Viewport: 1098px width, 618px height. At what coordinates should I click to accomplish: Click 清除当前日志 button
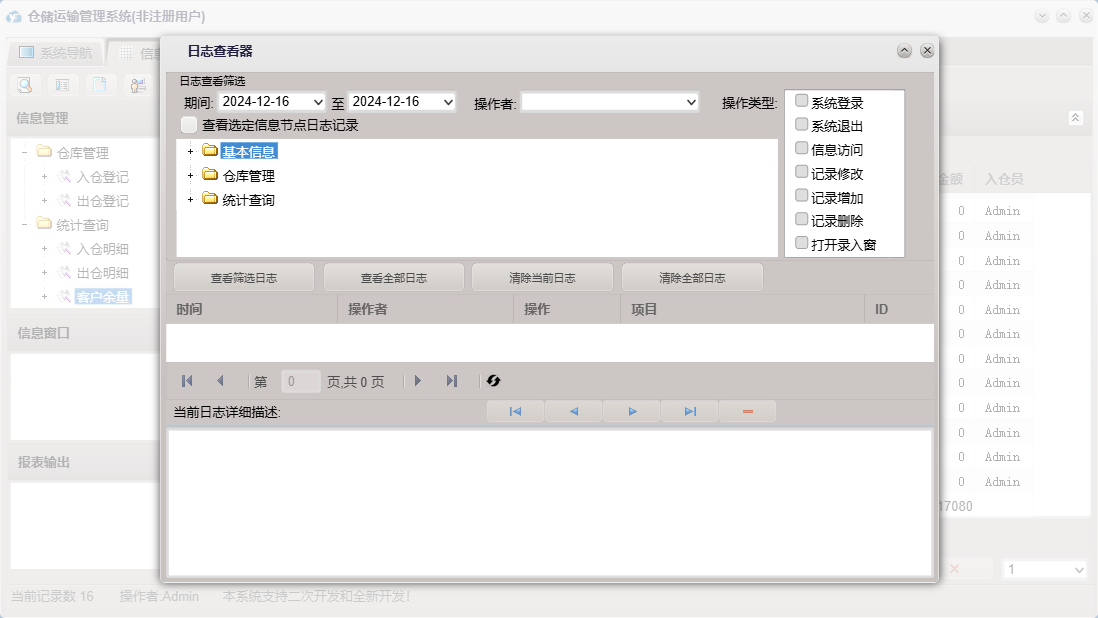coord(543,278)
